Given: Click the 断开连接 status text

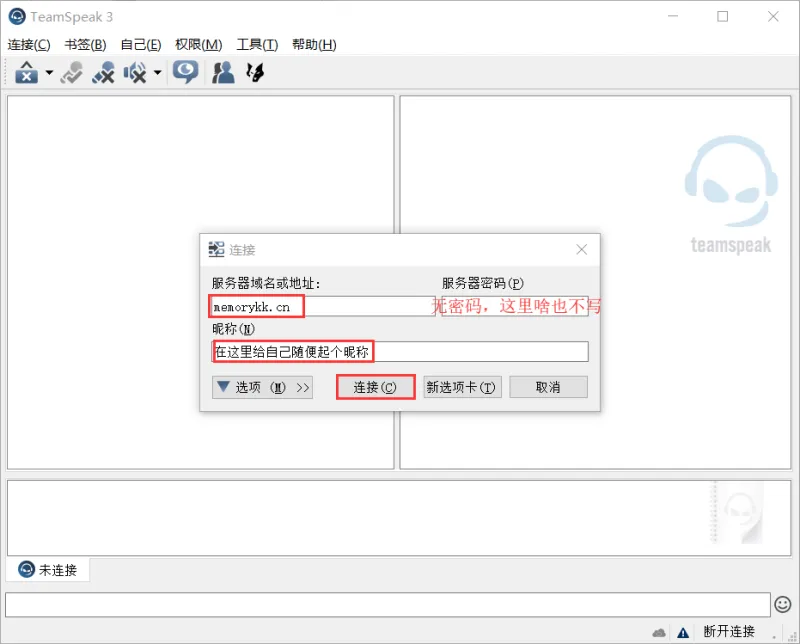Looking at the screenshot, I should point(729,632).
